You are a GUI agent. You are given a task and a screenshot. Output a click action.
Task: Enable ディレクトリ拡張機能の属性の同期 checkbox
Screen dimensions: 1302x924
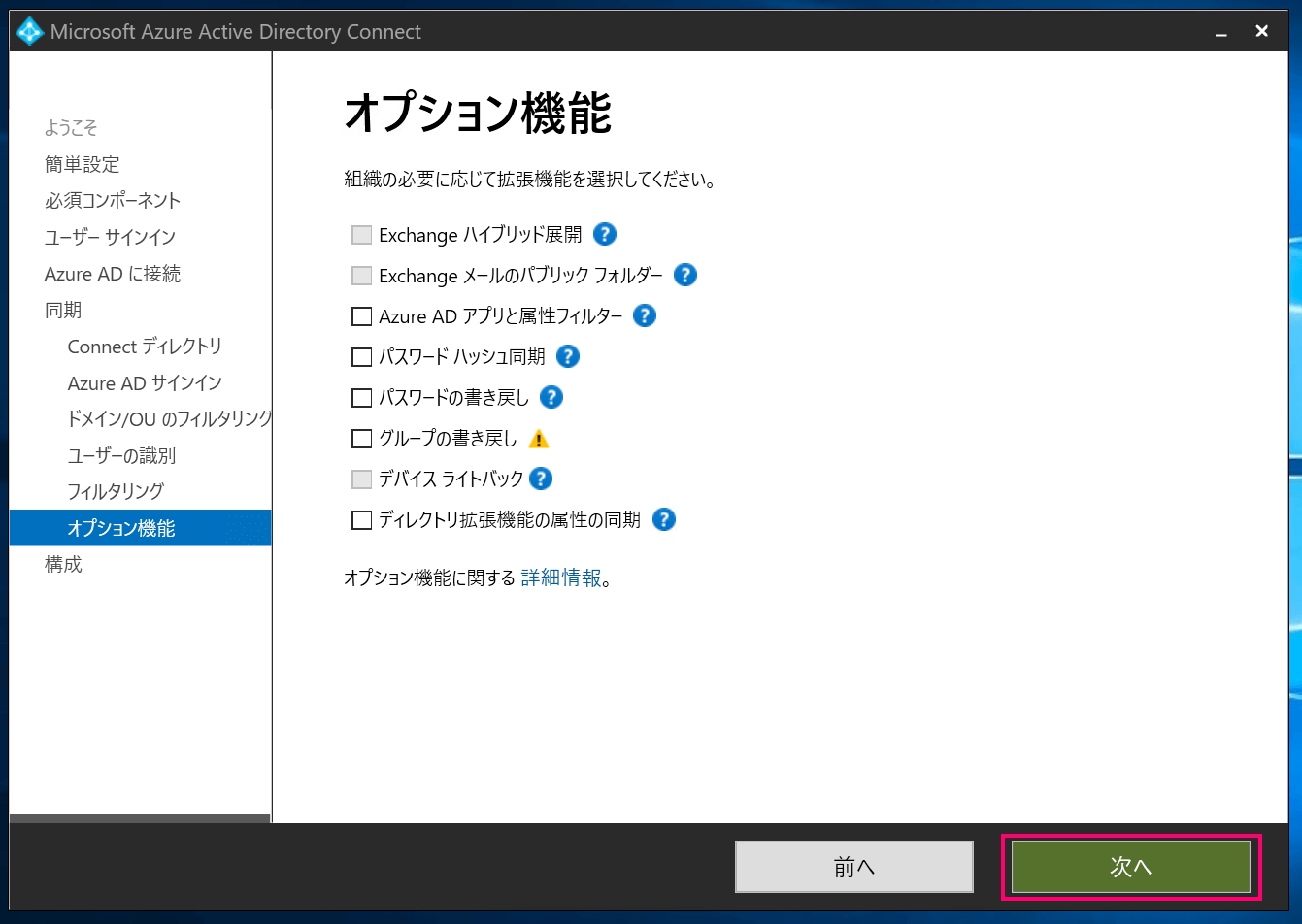tap(361, 520)
